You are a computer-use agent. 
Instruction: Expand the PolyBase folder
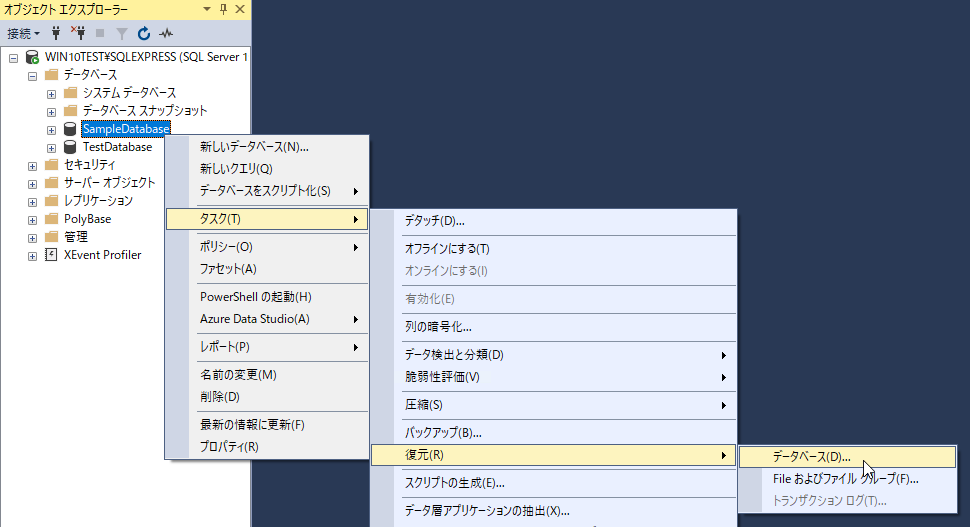point(32,220)
